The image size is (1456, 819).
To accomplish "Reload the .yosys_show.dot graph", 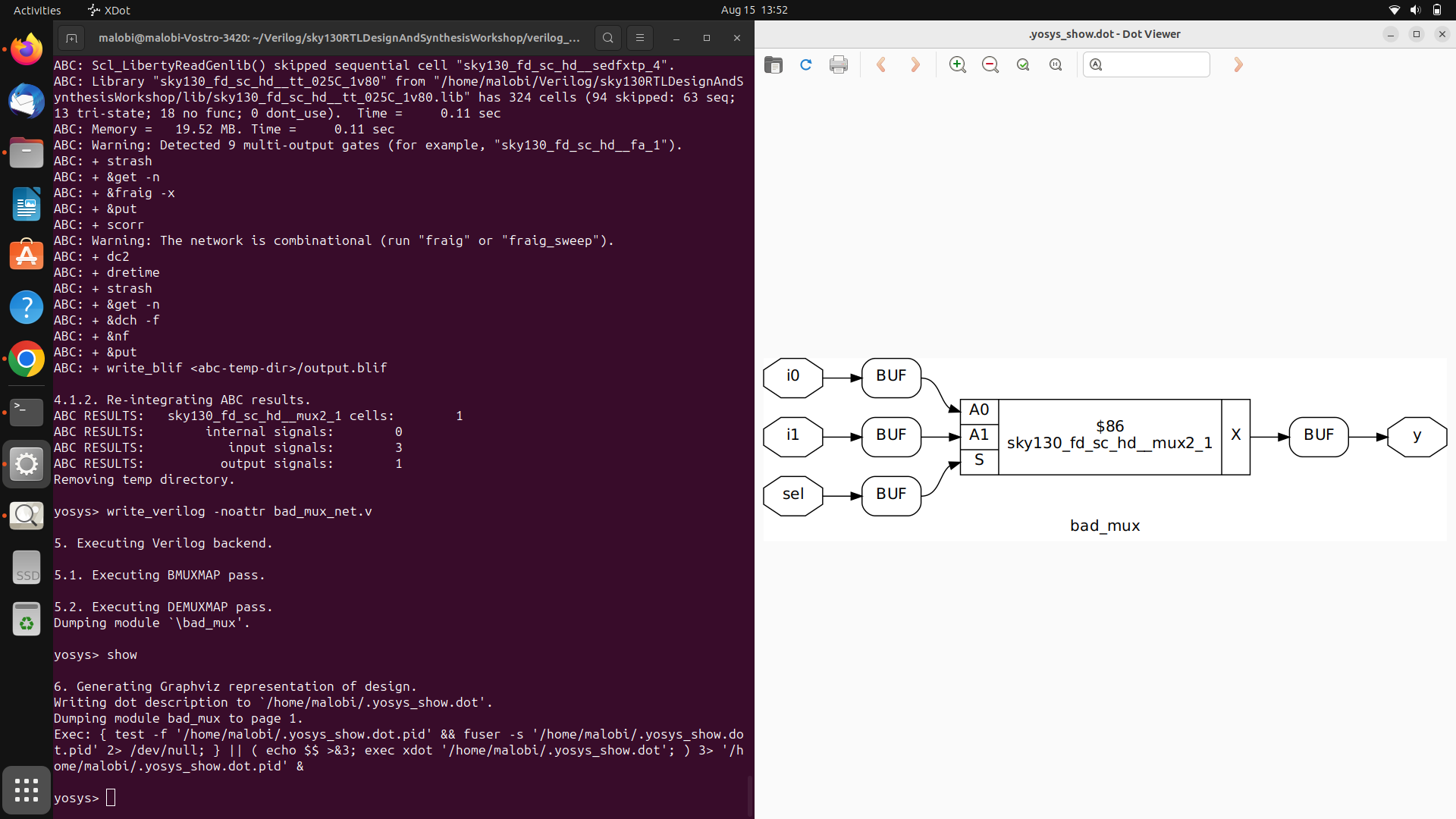I will (805, 64).
